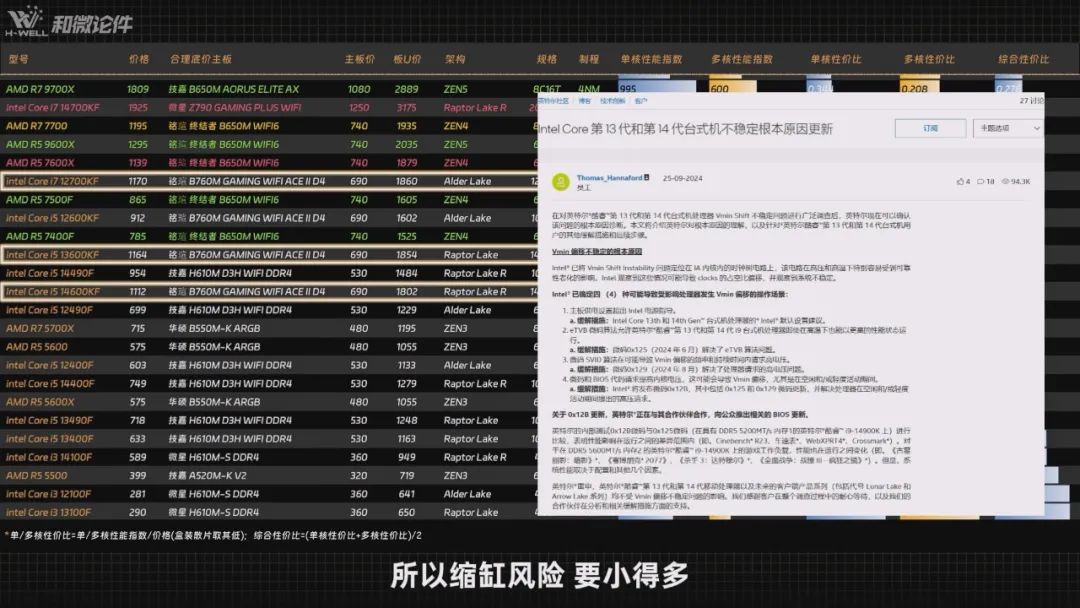The width and height of the screenshot is (1080, 608).
Task: Select the Intel Core i3 13100F row name
Action: click(x=48, y=512)
